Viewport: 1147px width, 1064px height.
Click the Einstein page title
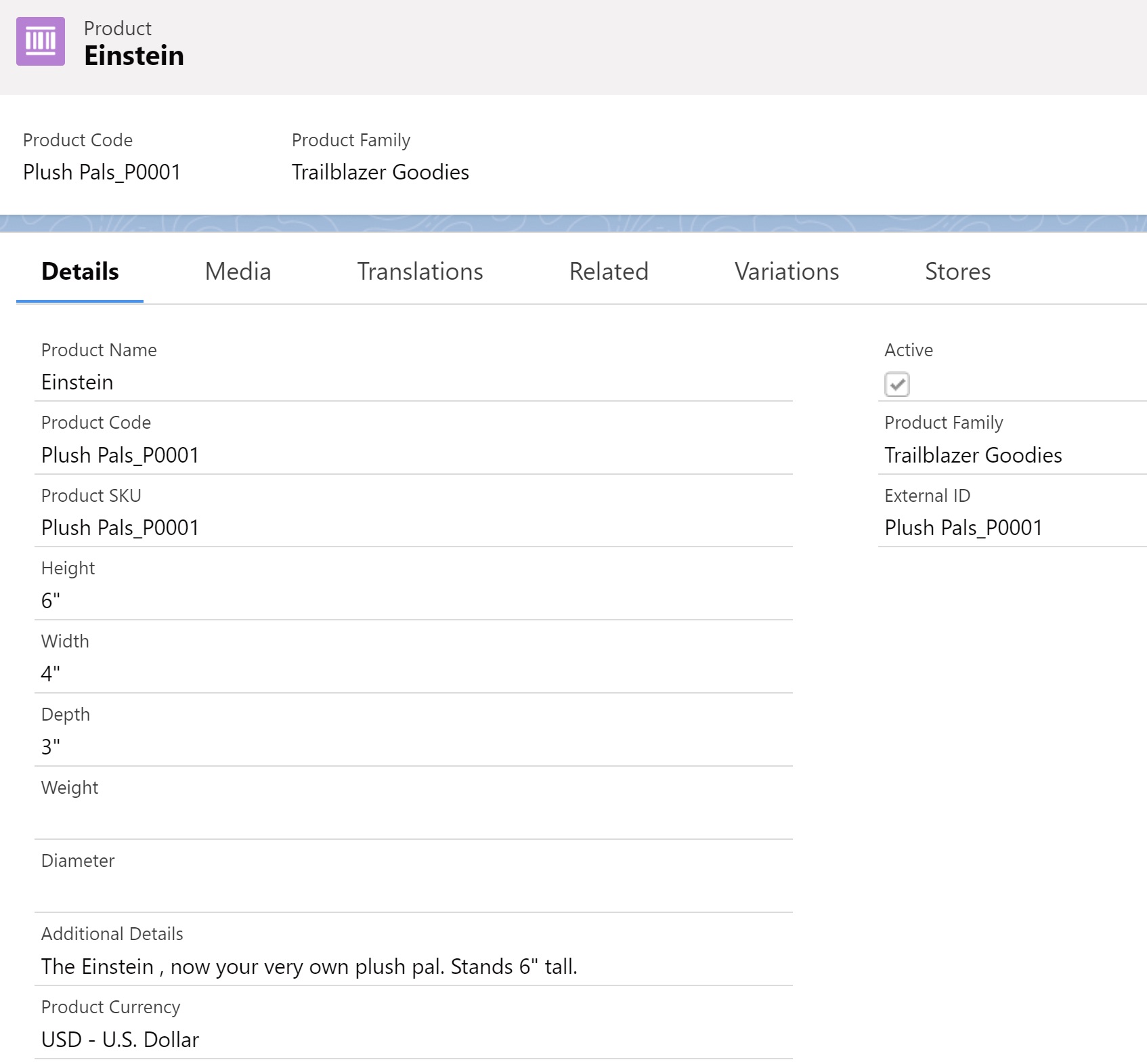coord(134,56)
